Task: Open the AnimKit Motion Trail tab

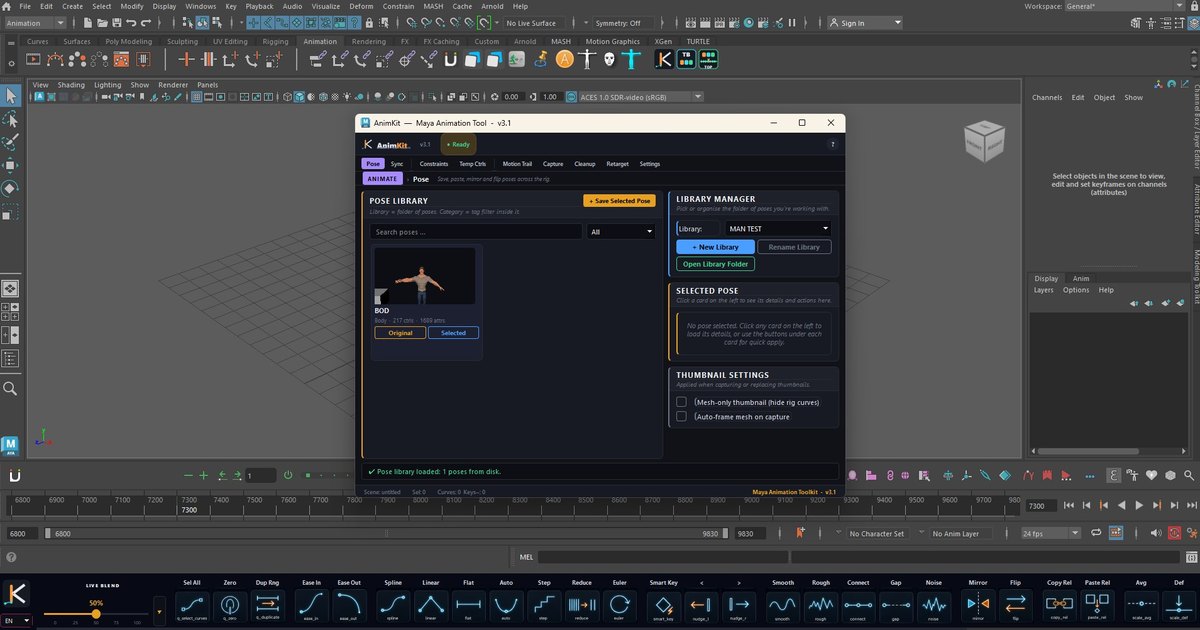Action: (517, 164)
